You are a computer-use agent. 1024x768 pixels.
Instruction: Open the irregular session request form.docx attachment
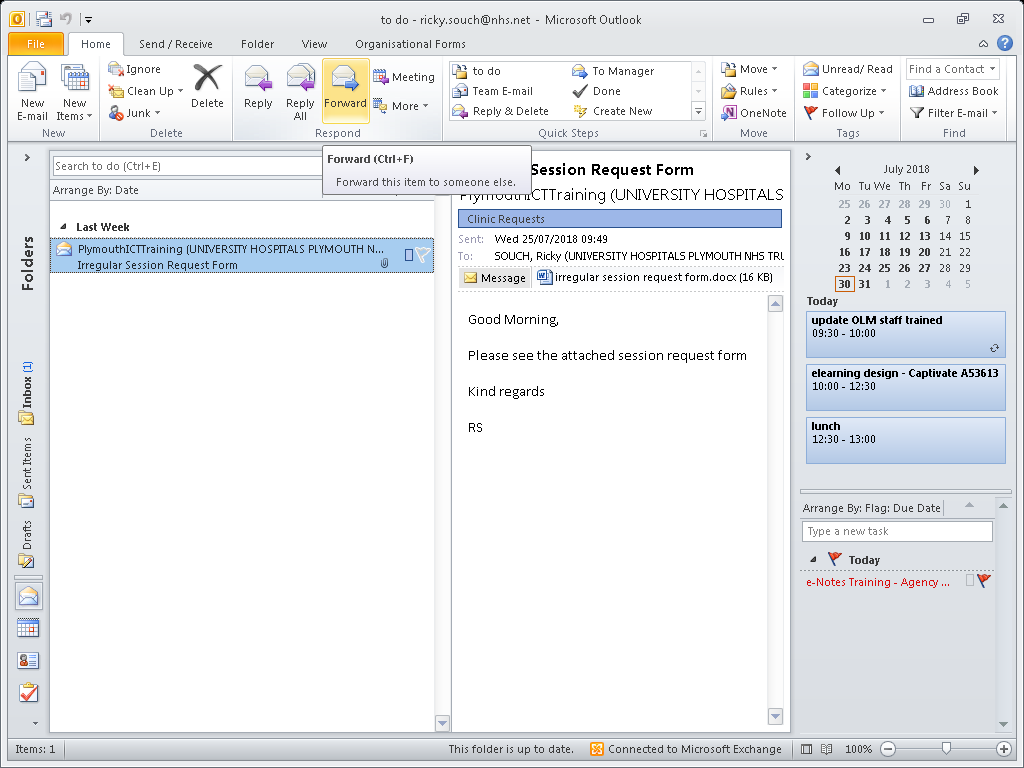(x=655, y=278)
